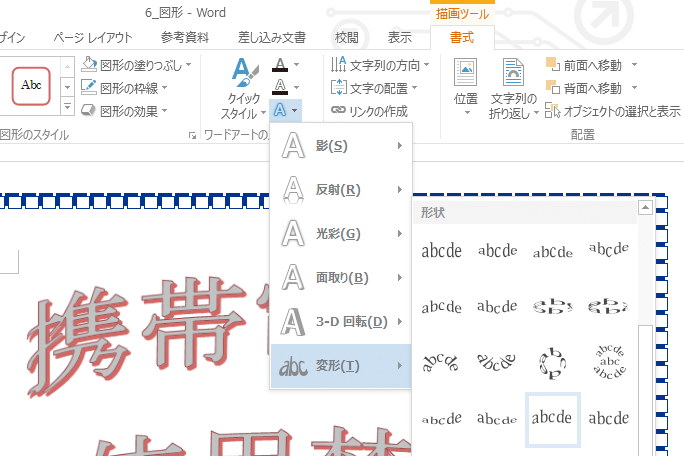Click the 図形の効果 shape effects icon
This screenshot has height=456, width=684.
click(89, 110)
